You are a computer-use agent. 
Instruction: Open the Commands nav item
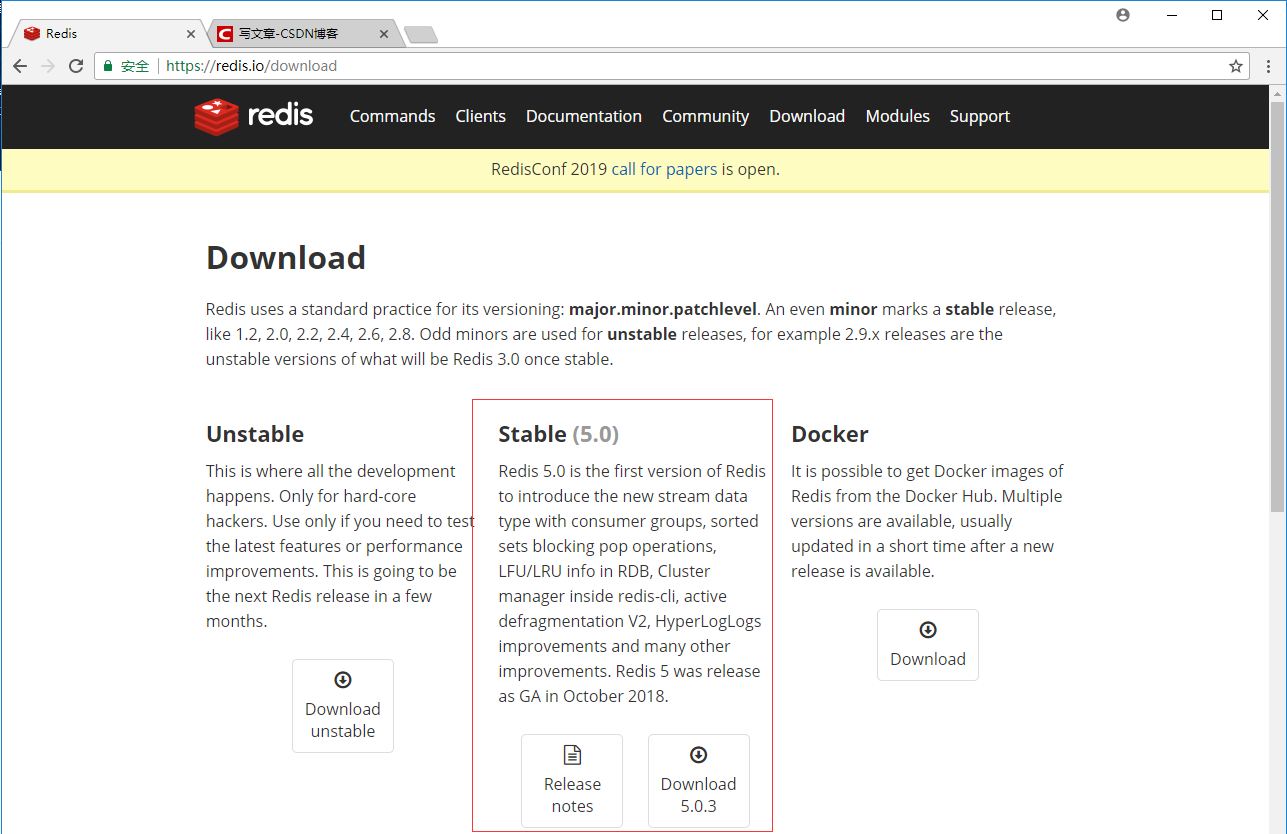(392, 116)
